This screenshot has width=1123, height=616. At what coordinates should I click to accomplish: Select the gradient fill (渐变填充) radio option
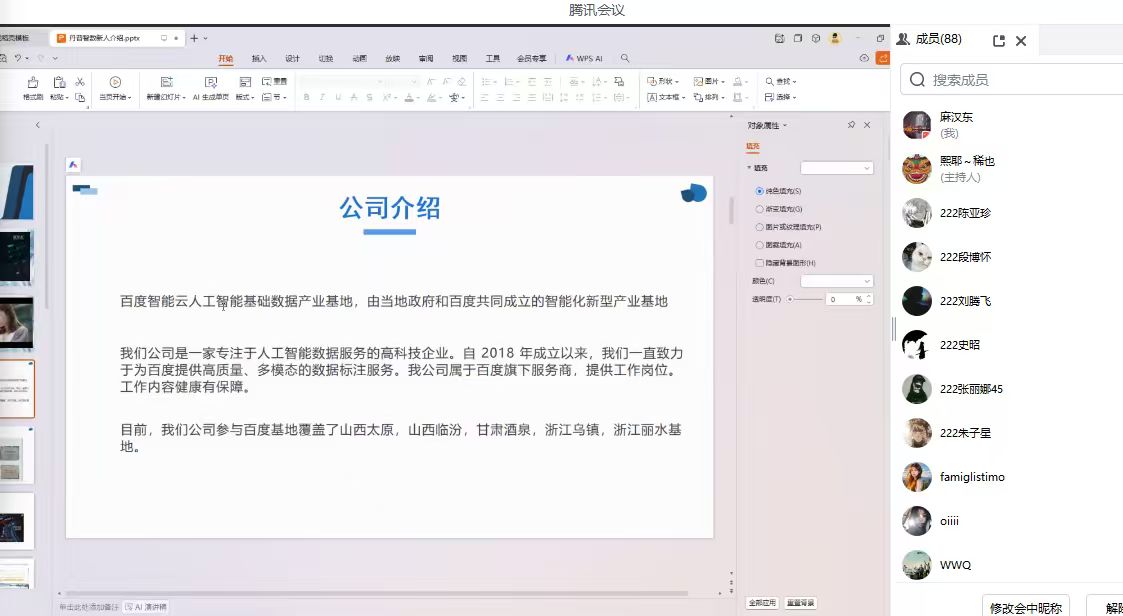[760, 209]
